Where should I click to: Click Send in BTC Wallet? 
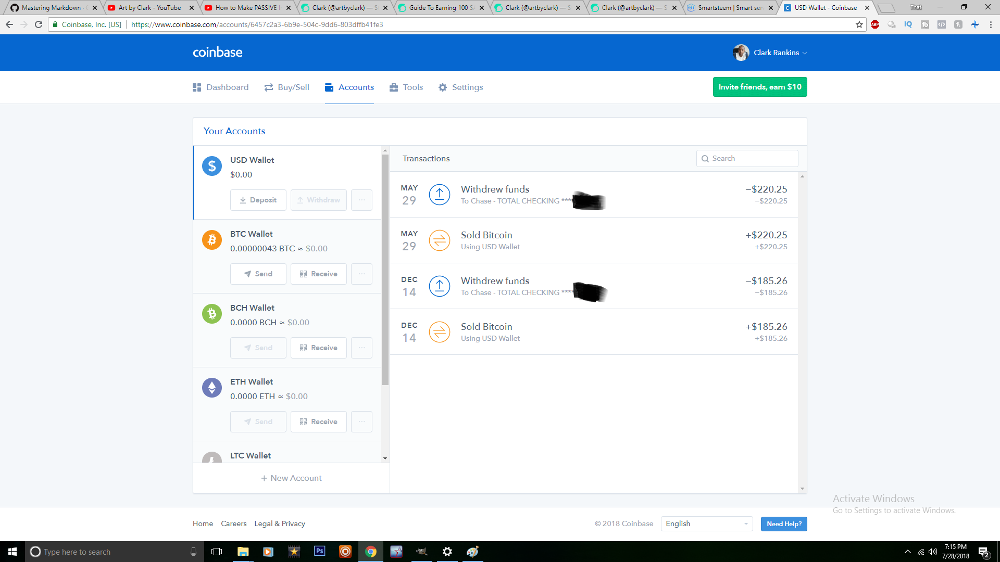pos(258,274)
